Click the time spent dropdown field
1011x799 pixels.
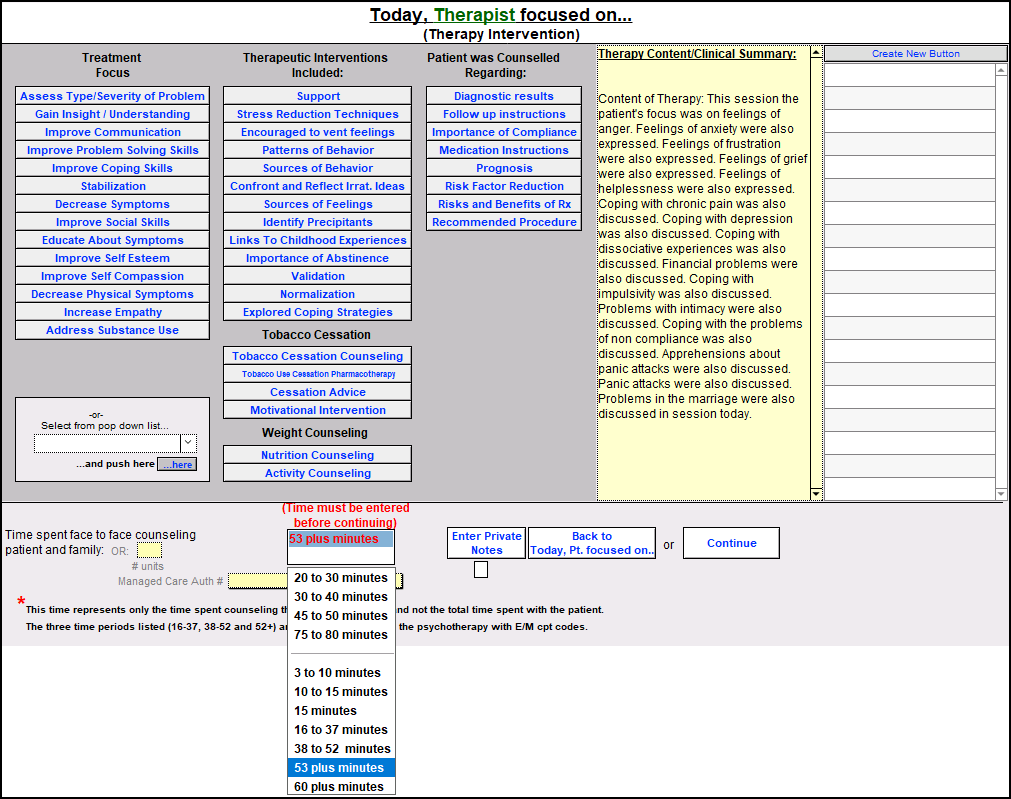pos(341,547)
